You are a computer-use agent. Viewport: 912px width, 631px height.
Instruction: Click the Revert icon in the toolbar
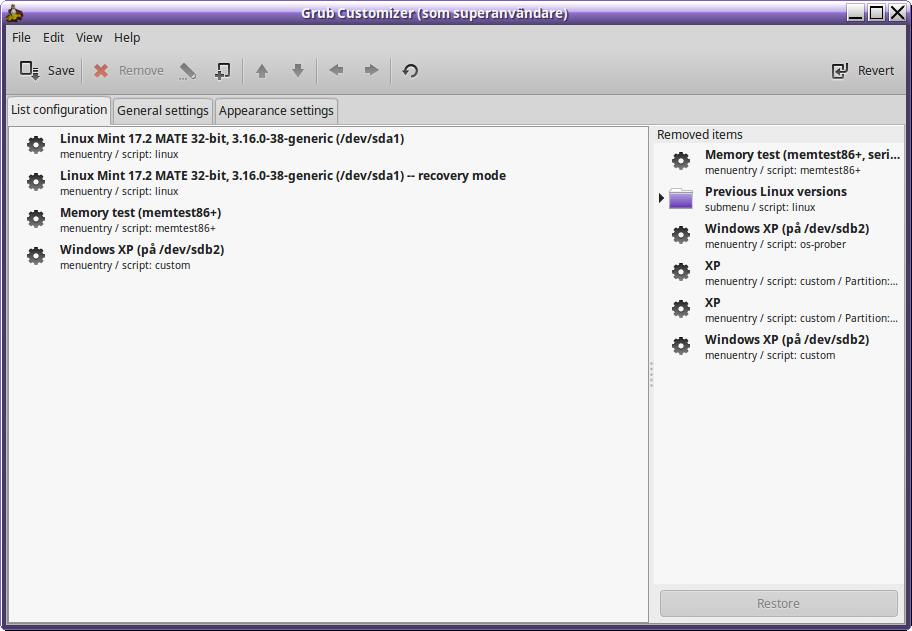click(840, 70)
